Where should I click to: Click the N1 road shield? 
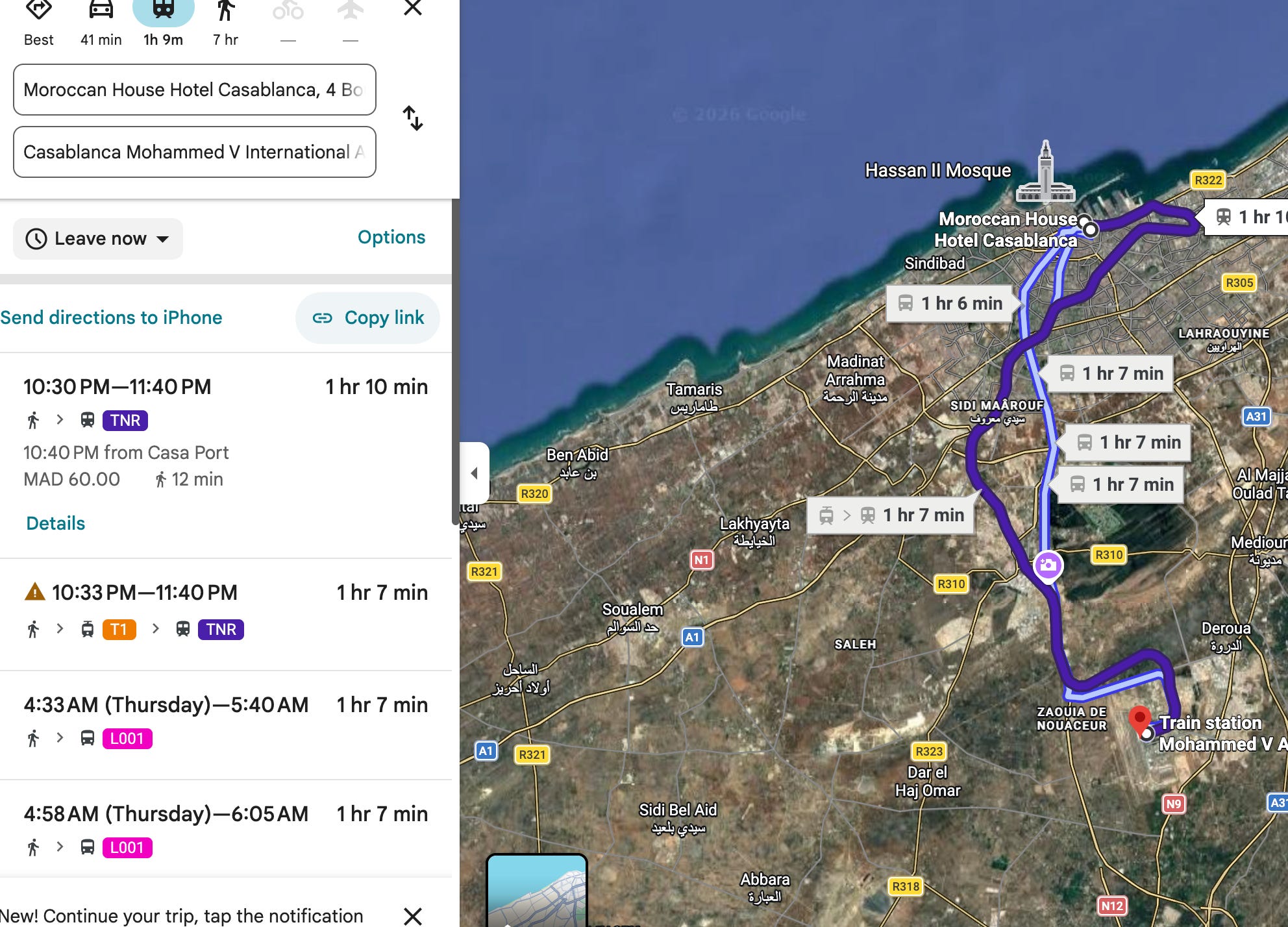pos(702,560)
